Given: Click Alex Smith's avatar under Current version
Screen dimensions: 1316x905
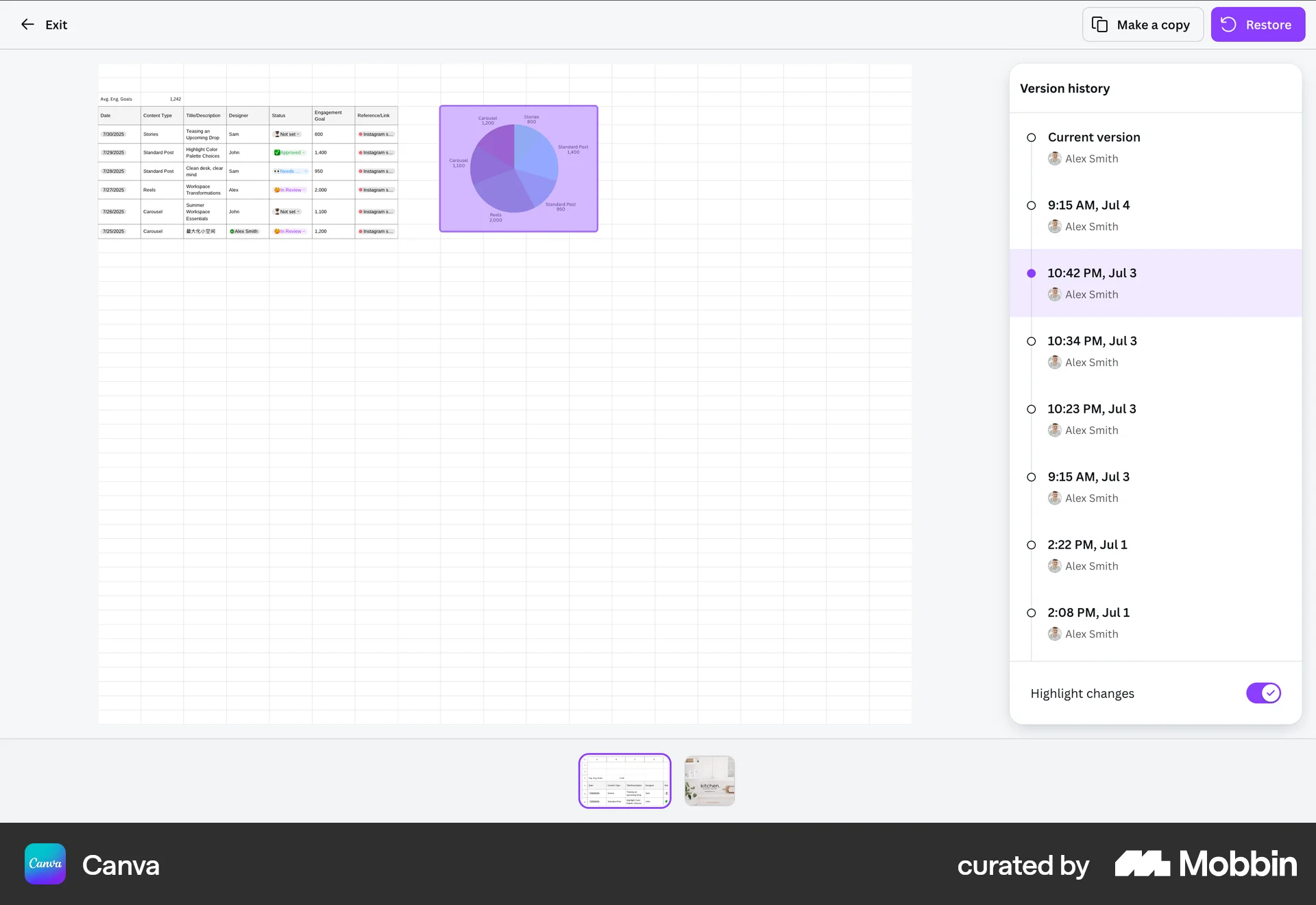Looking at the screenshot, I should click(1055, 158).
